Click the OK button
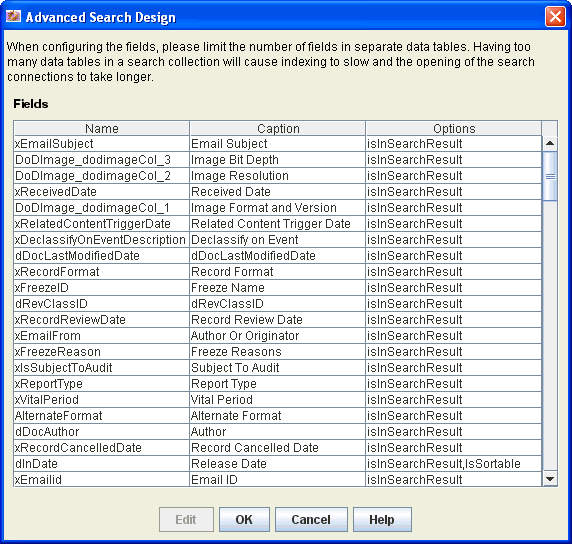Viewport: 572px width, 544px height. pyautogui.click(x=244, y=519)
